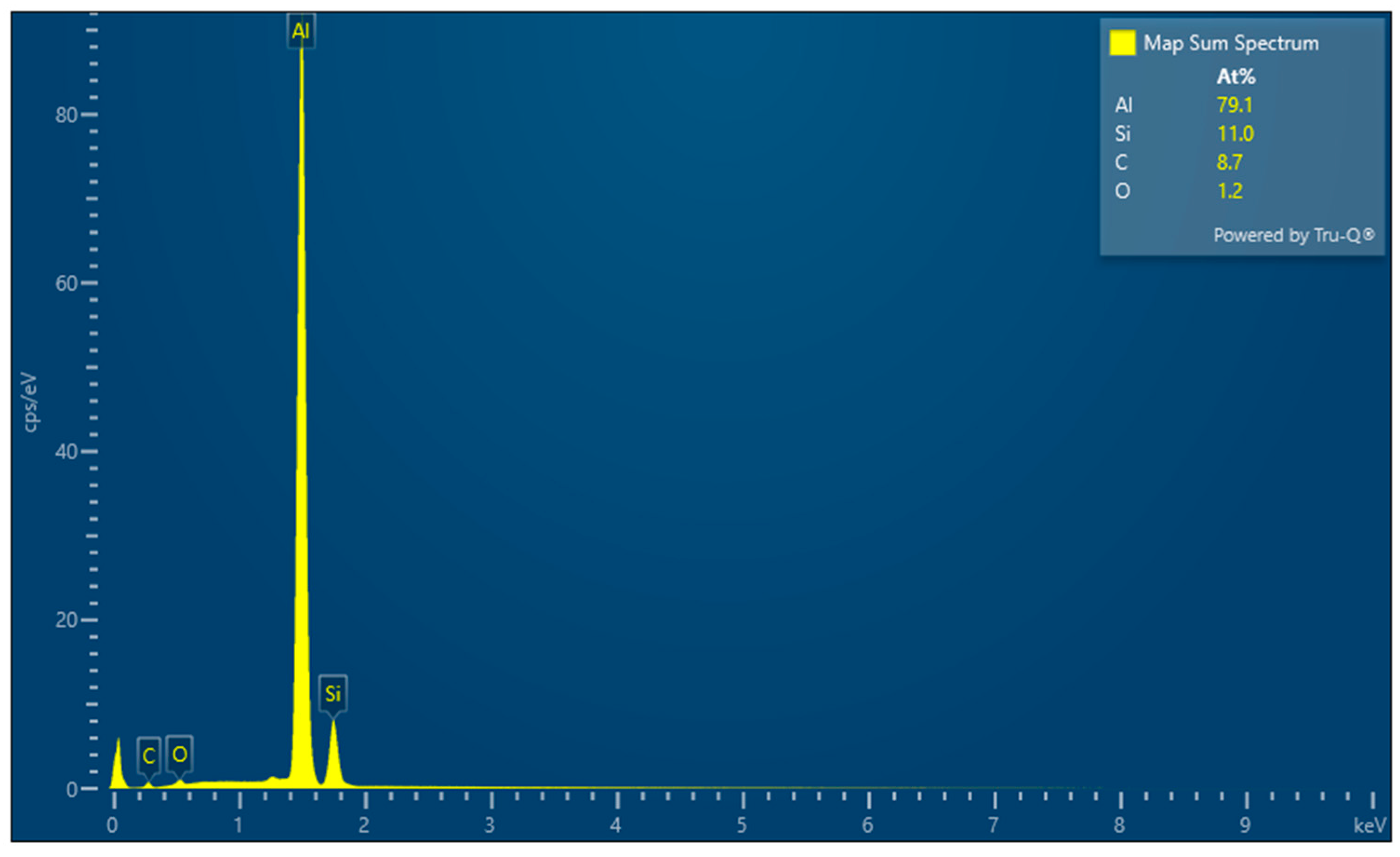Click the Si peak in the spectrum

[333, 750]
